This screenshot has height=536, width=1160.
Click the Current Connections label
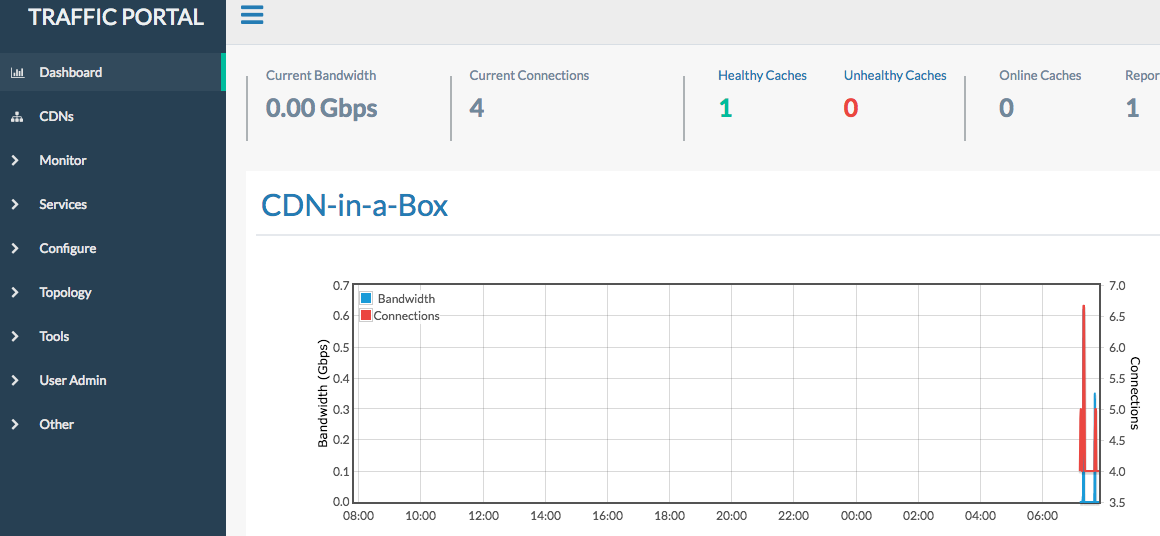tap(529, 75)
